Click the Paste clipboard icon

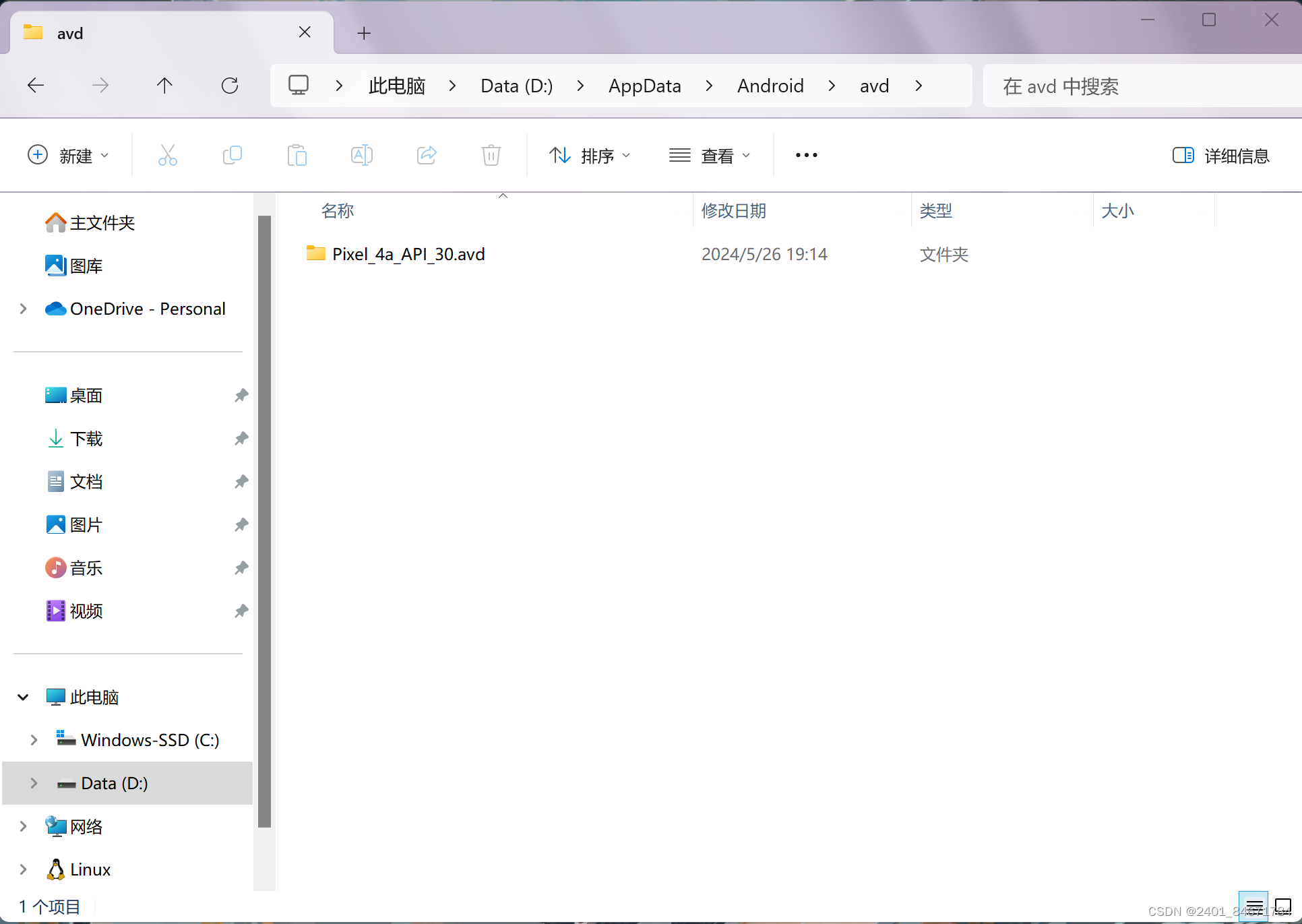pos(297,156)
